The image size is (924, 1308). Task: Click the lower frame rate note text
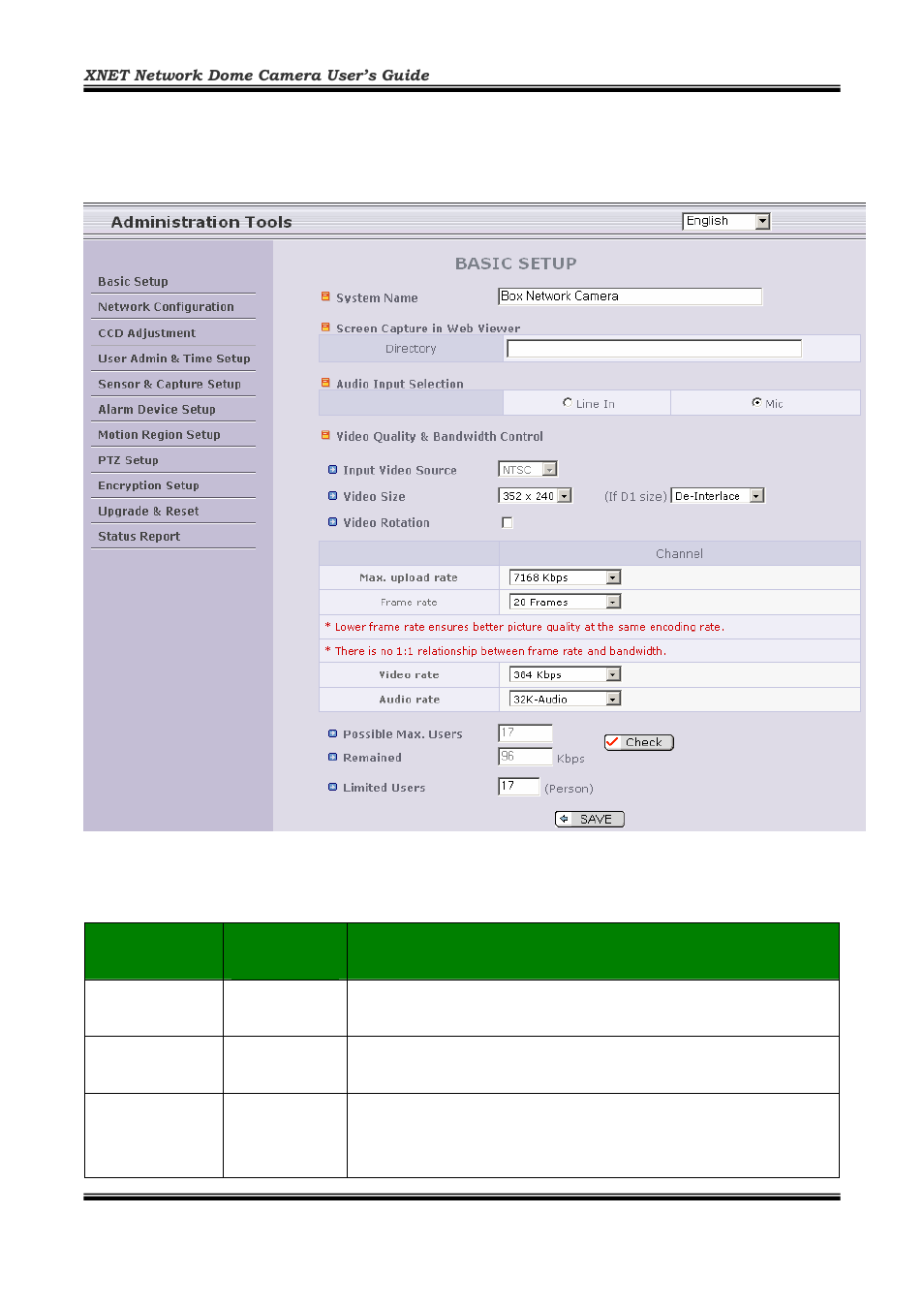[525, 627]
